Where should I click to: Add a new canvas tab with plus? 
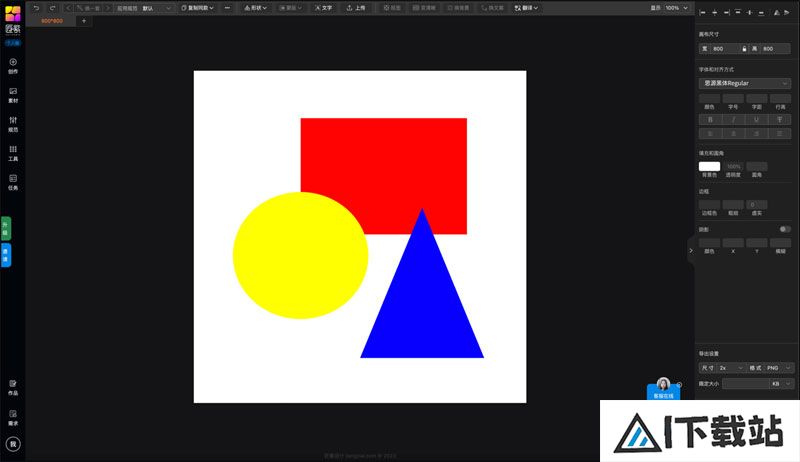[x=84, y=21]
